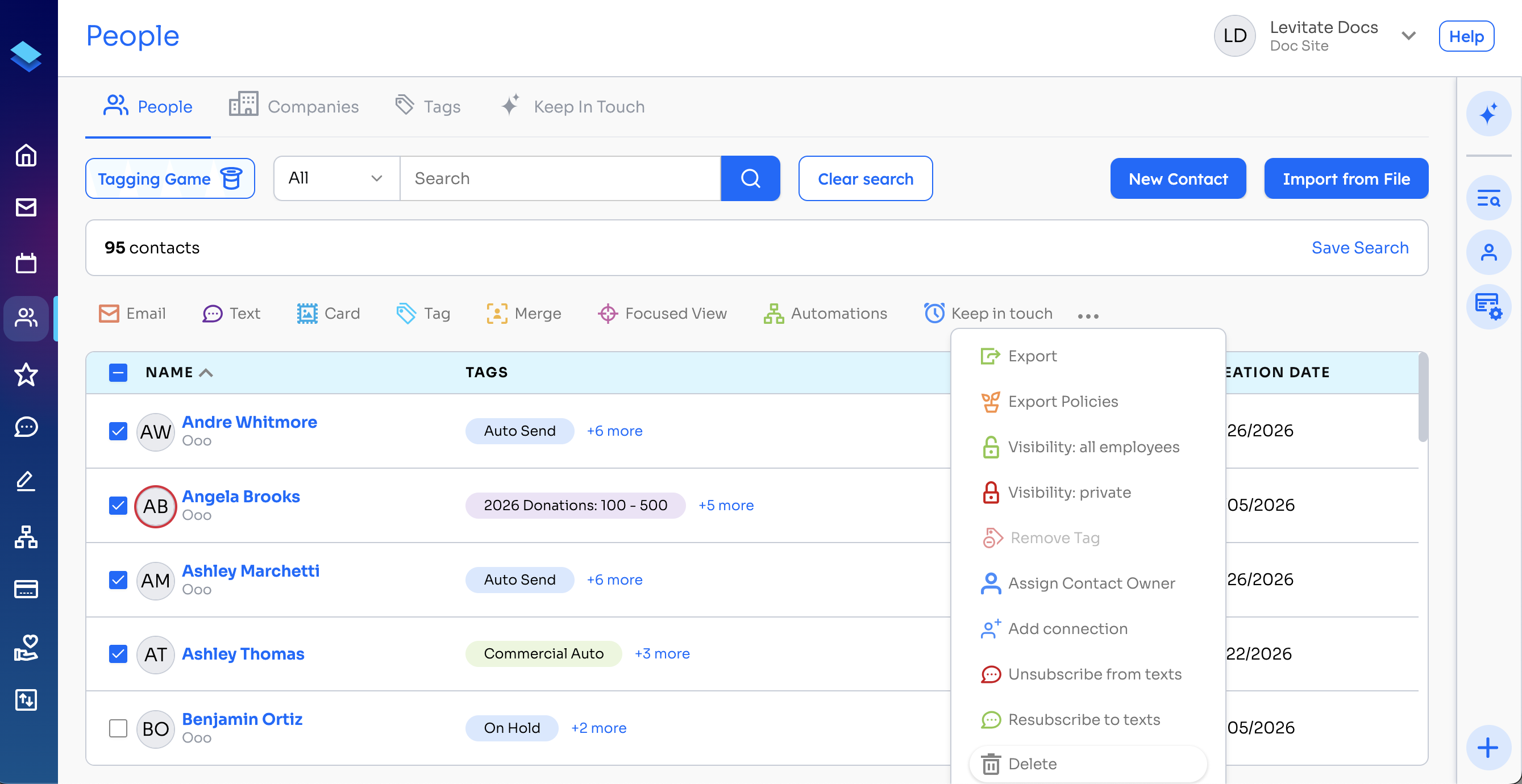Expand the Levitate Docs account chevron
This screenshot has height=784, width=1522.
(1408, 36)
